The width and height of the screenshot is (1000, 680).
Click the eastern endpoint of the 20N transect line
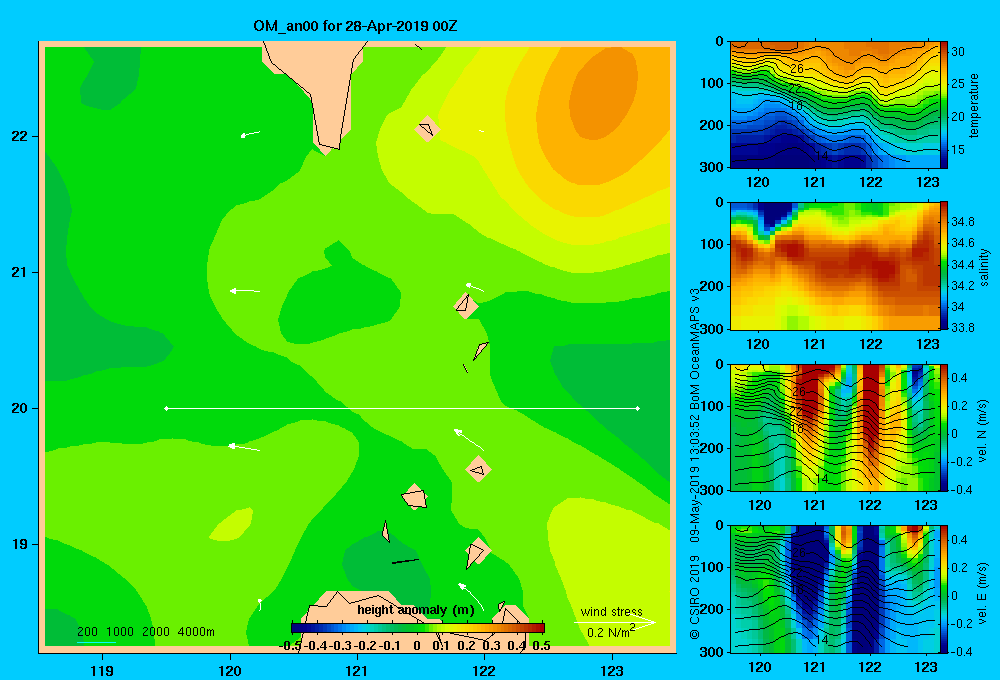[x=637, y=408]
